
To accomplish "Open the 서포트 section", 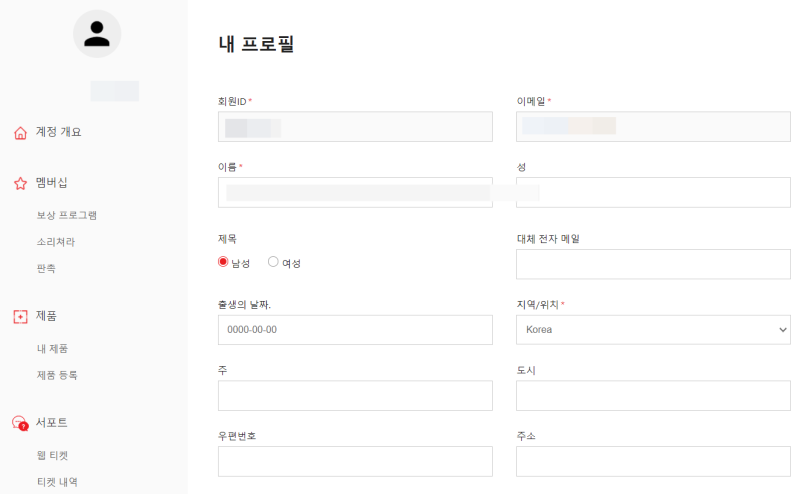I will pos(52,423).
